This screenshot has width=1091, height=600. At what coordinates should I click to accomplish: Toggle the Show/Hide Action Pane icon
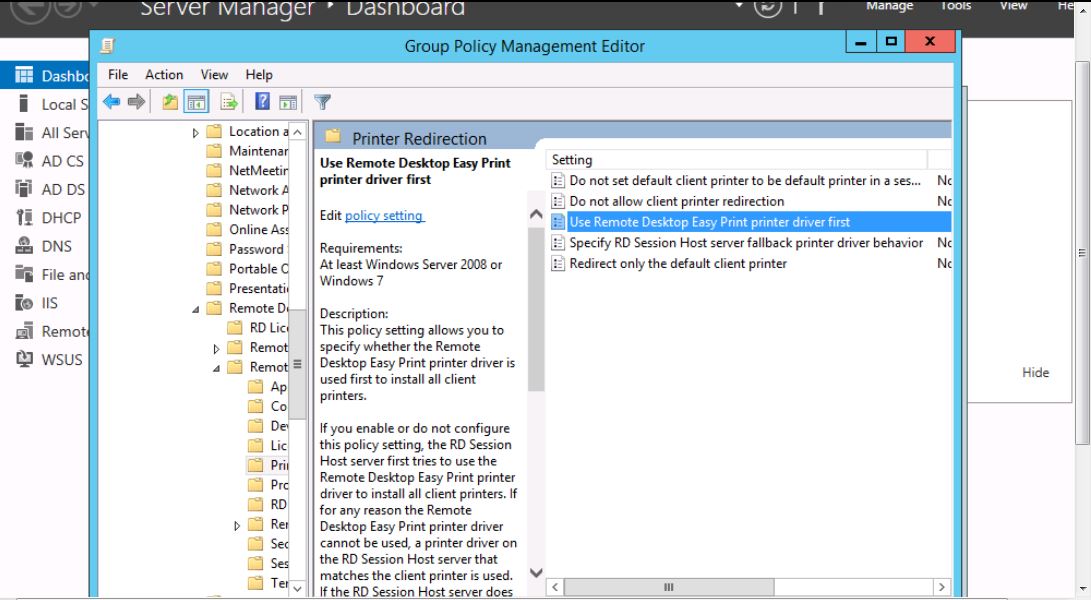288,101
